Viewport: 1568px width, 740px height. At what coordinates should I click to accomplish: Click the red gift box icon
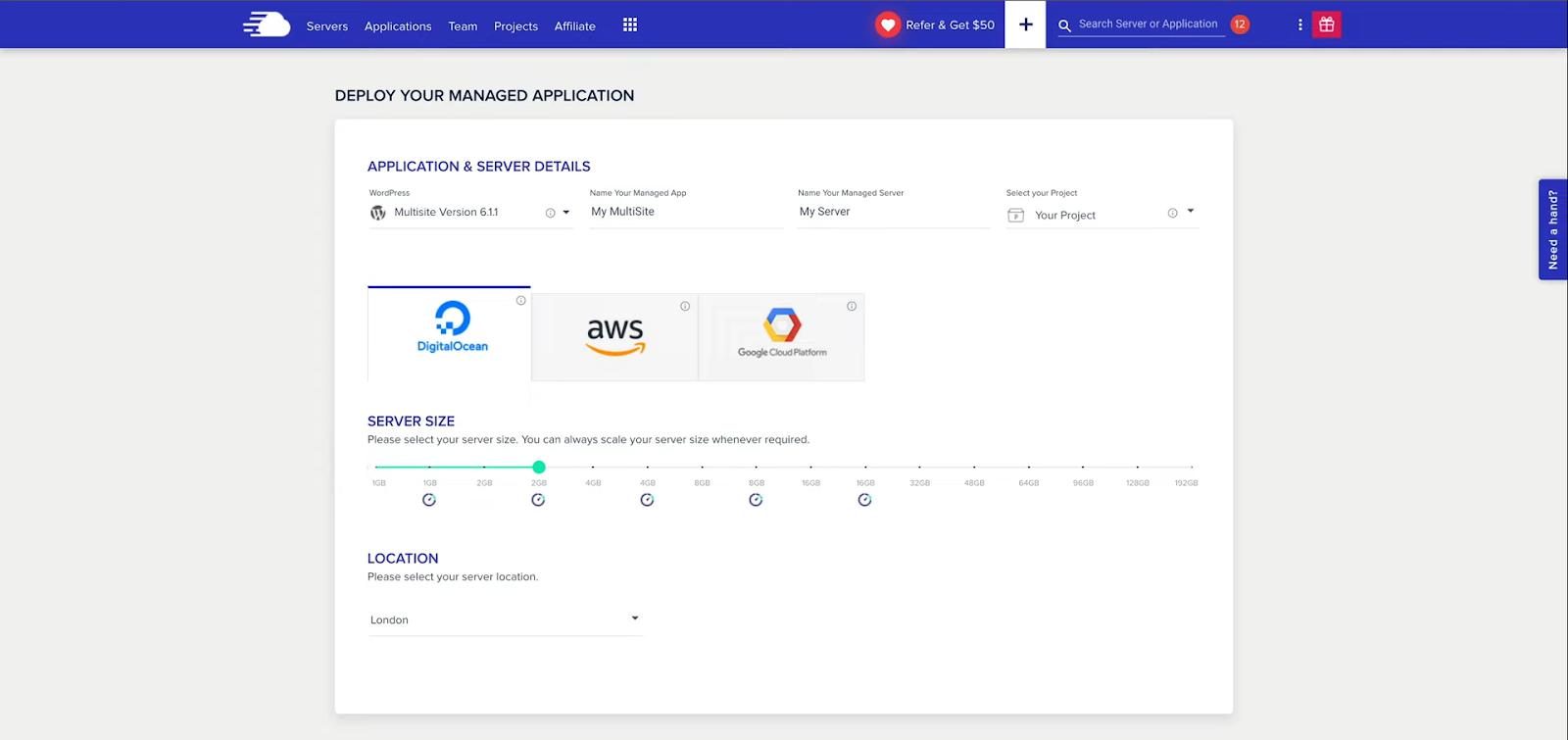[x=1326, y=25]
